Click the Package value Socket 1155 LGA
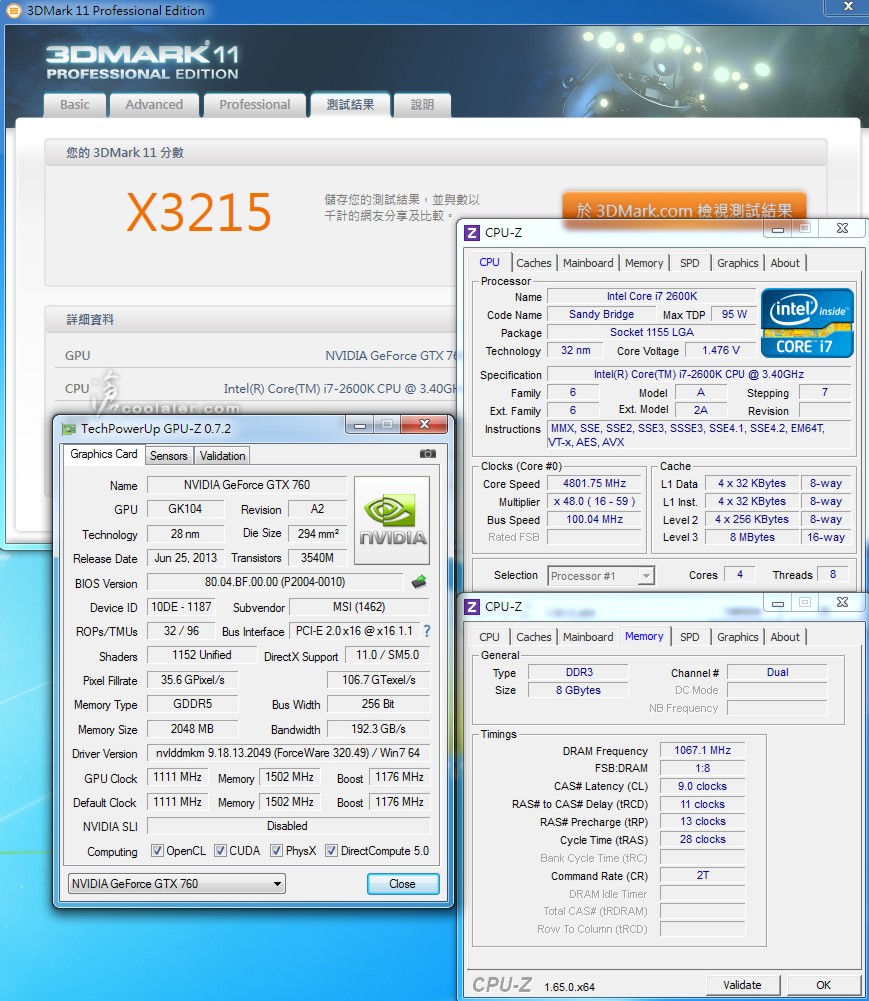This screenshot has height=1001, width=869. (x=651, y=332)
